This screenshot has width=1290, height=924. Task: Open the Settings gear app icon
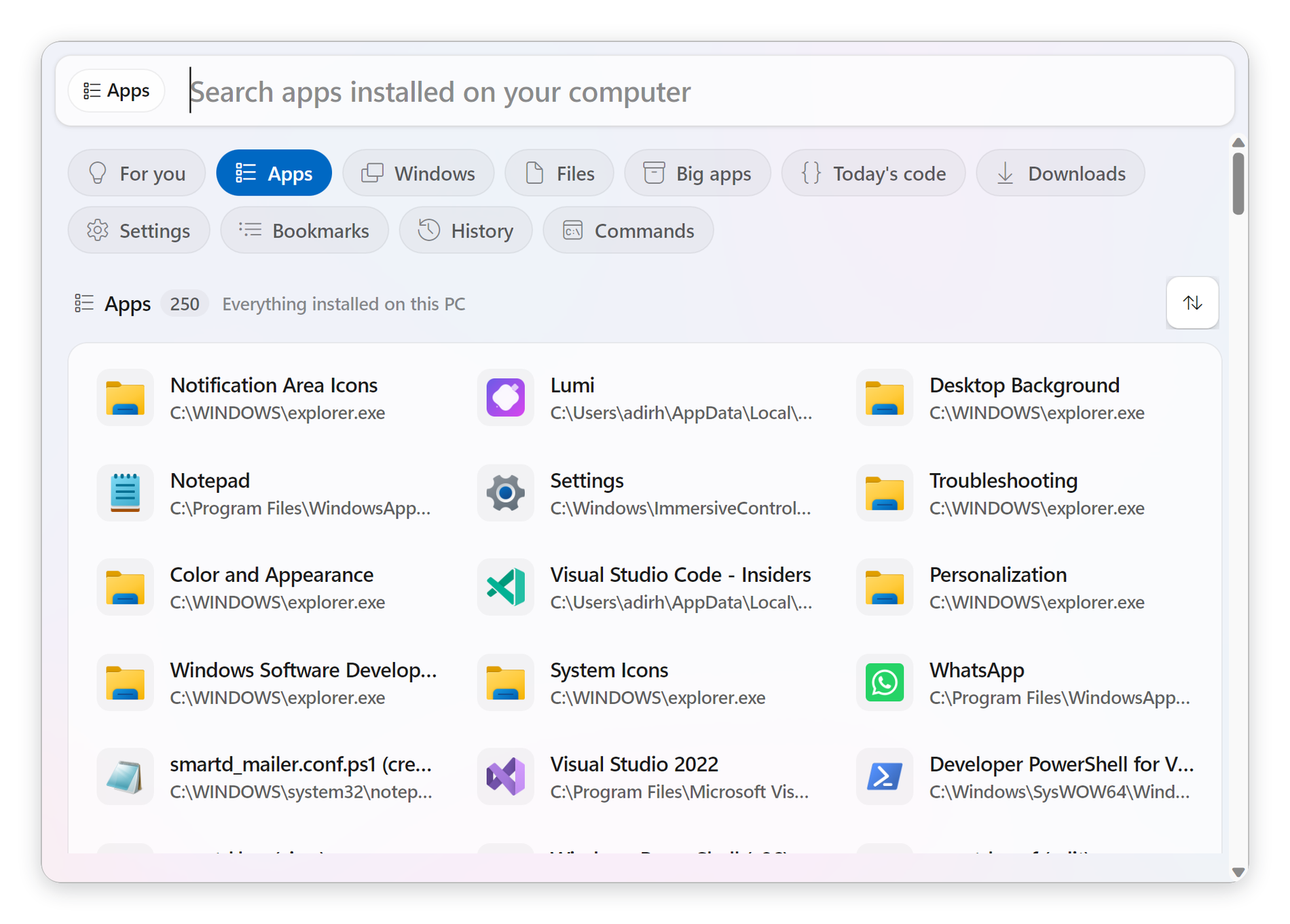pyautogui.click(x=505, y=492)
